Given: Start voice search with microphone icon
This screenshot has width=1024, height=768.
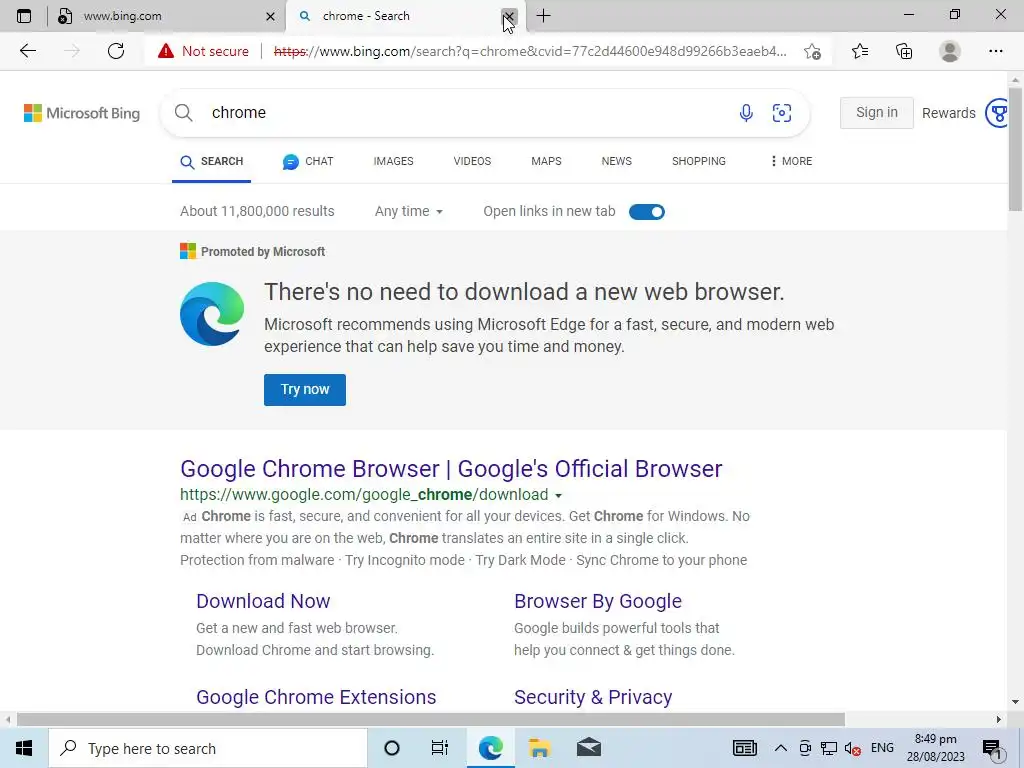Looking at the screenshot, I should (x=746, y=113).
